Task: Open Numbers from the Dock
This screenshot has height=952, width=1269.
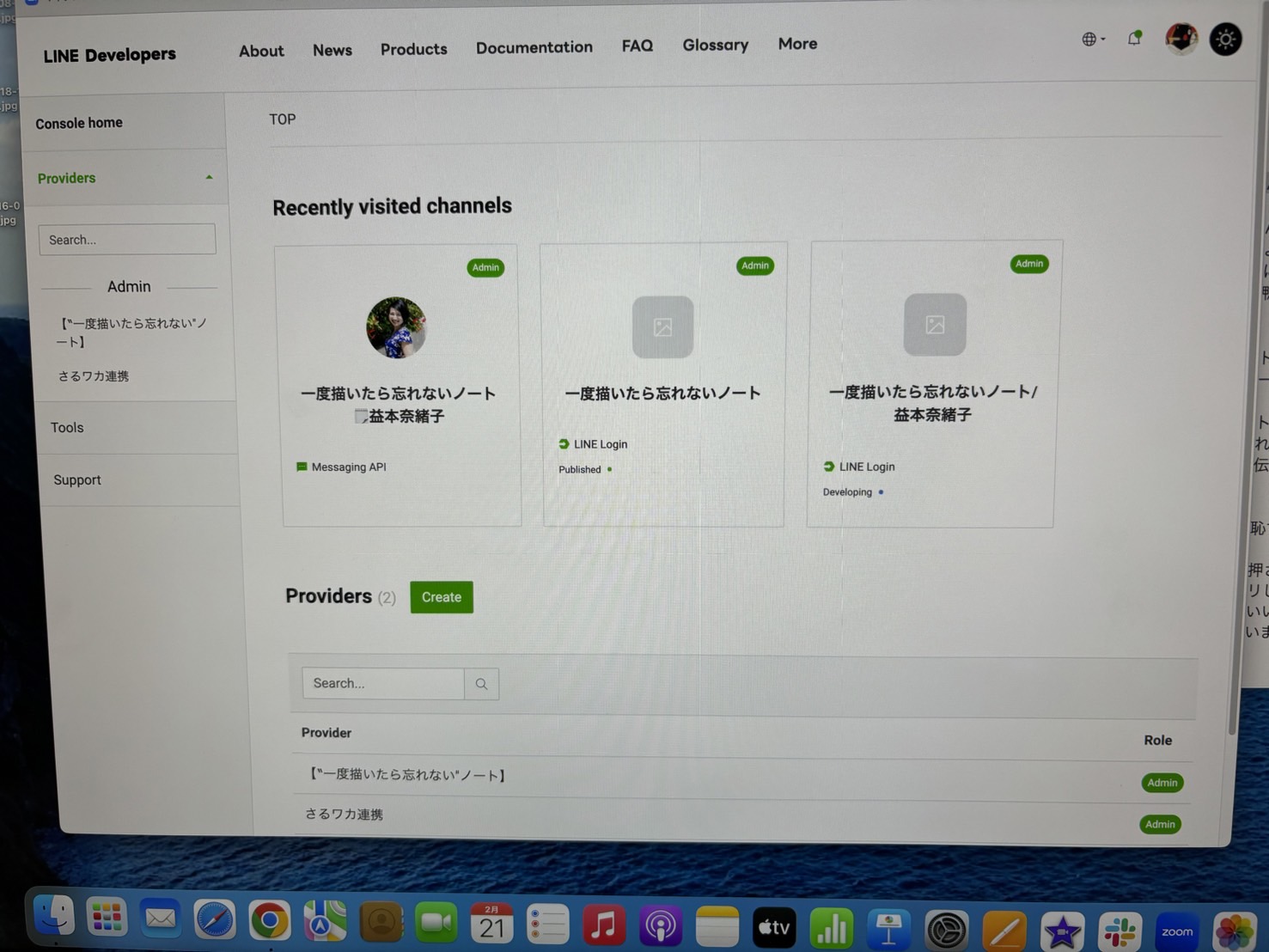Action: click(x=832, y=929)
